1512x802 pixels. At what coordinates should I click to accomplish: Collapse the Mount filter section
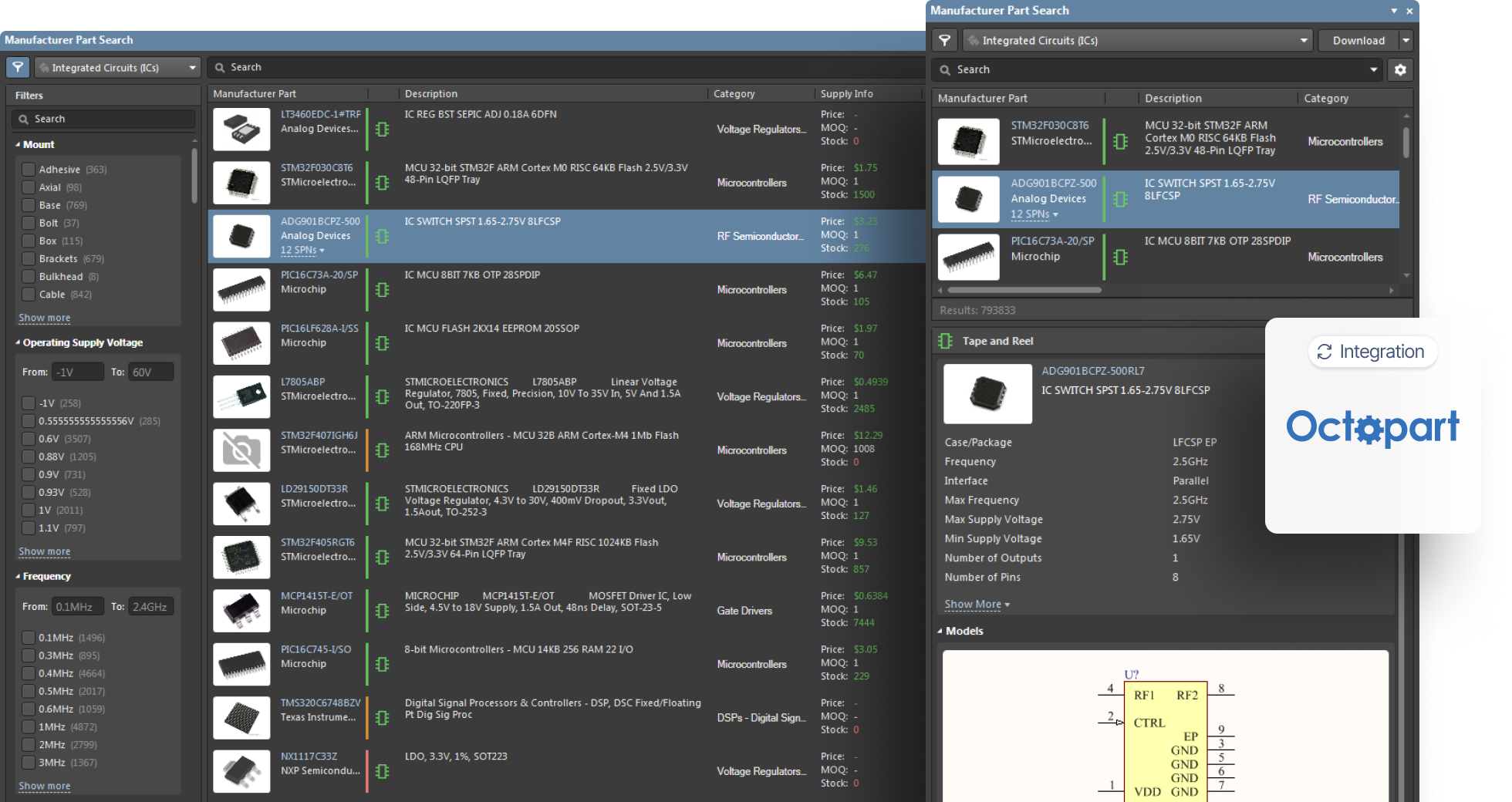(18, 145)
